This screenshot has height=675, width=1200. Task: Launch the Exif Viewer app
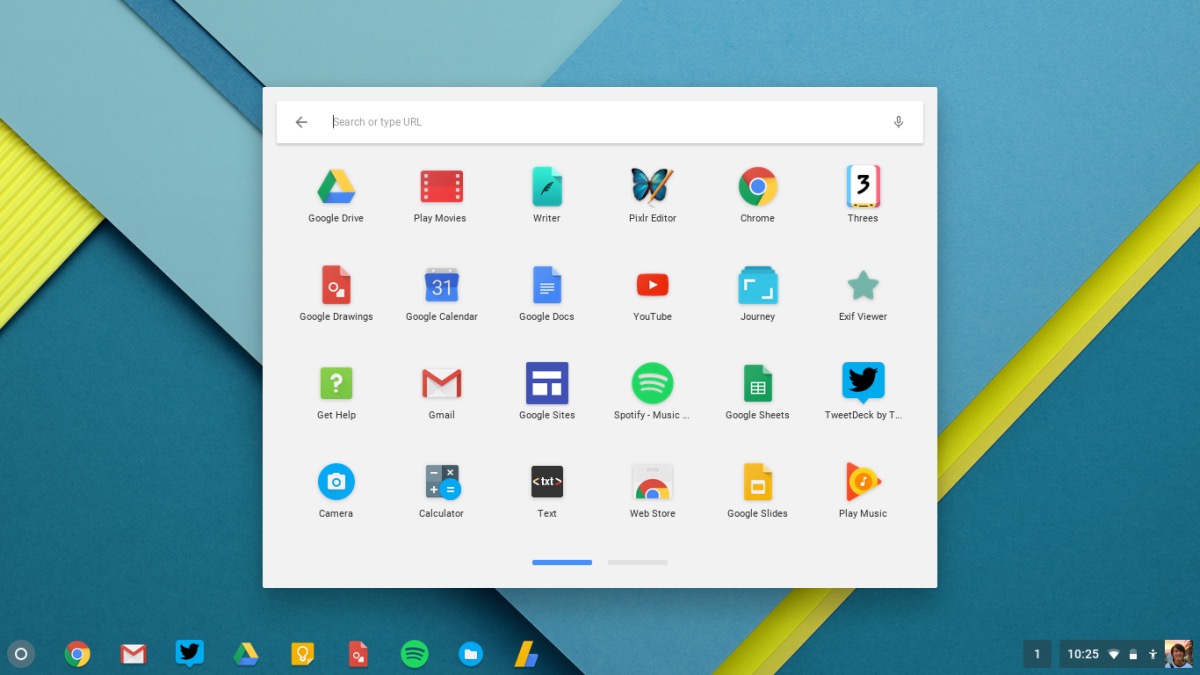pyautogui.click(x=862, y=284)
